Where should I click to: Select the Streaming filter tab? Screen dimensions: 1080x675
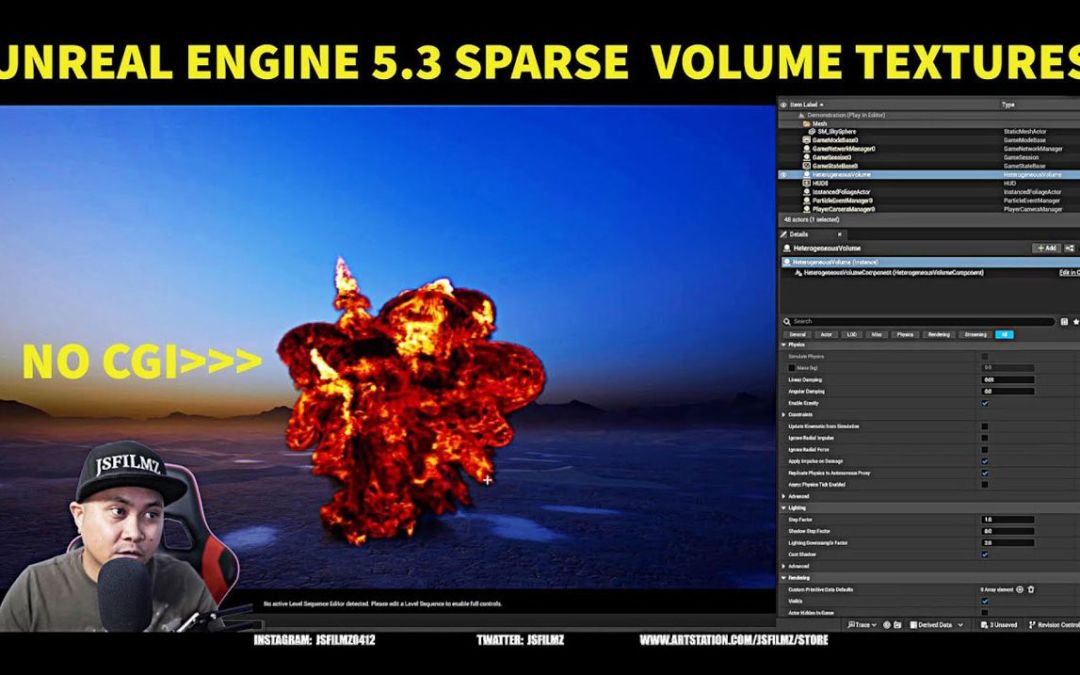975,335
